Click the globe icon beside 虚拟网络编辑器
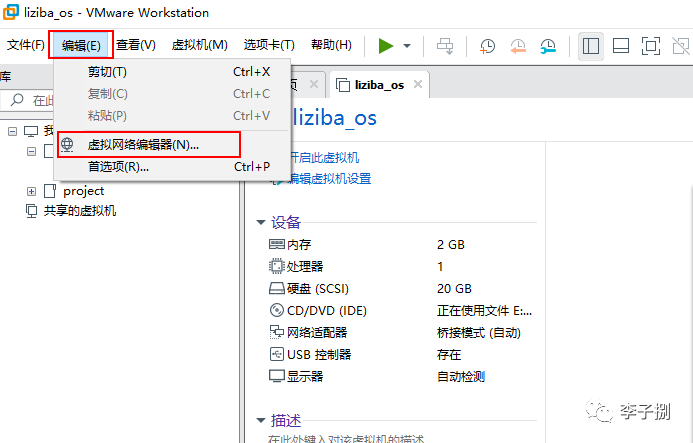693x443 pixels. coord(67,145)
